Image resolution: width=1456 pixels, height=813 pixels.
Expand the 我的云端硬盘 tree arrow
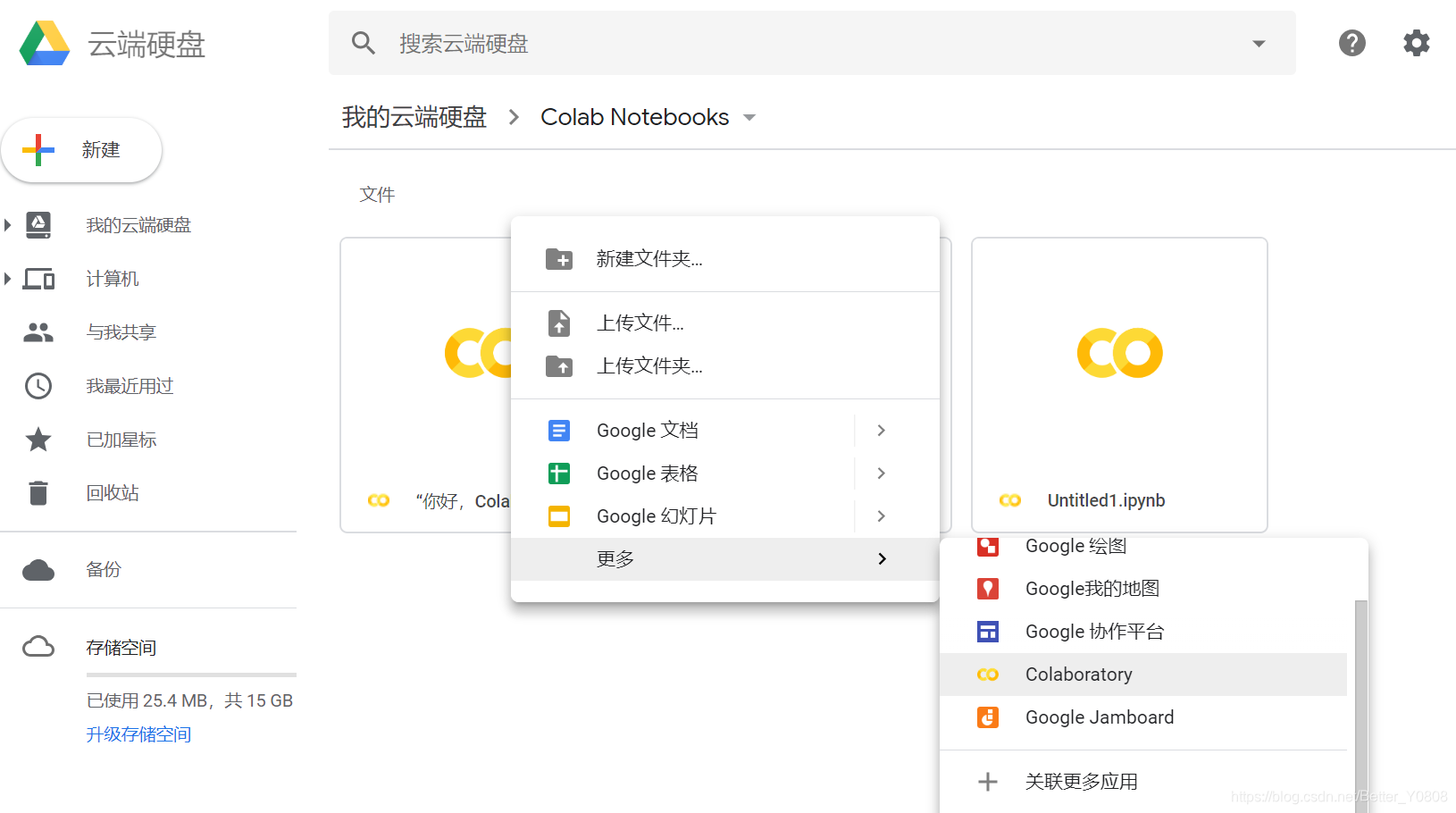click(x=7, y=225)
